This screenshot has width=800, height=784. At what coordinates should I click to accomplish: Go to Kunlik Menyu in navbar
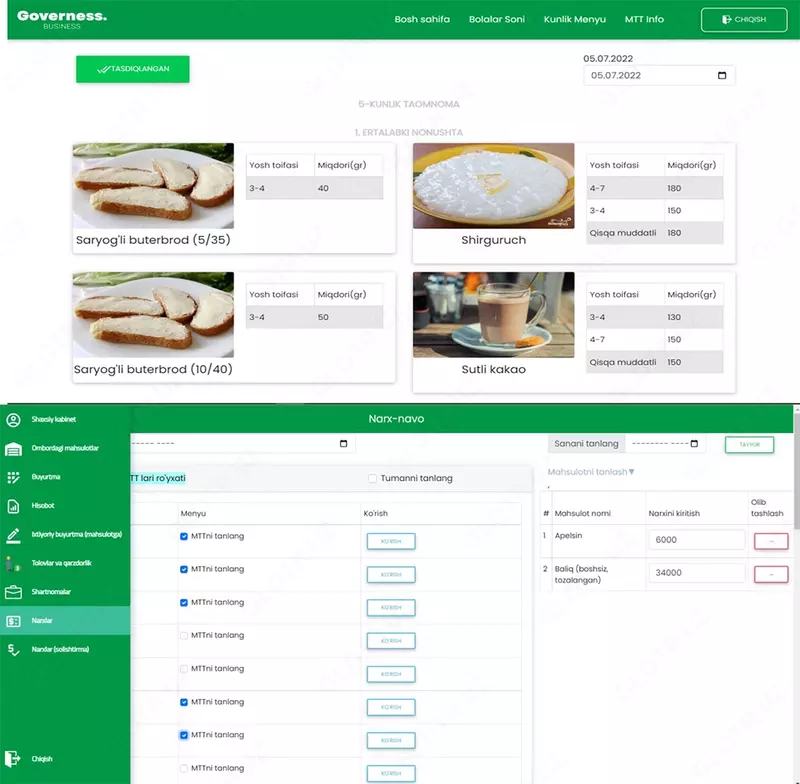pyautogui.click(x=575, y=19)
